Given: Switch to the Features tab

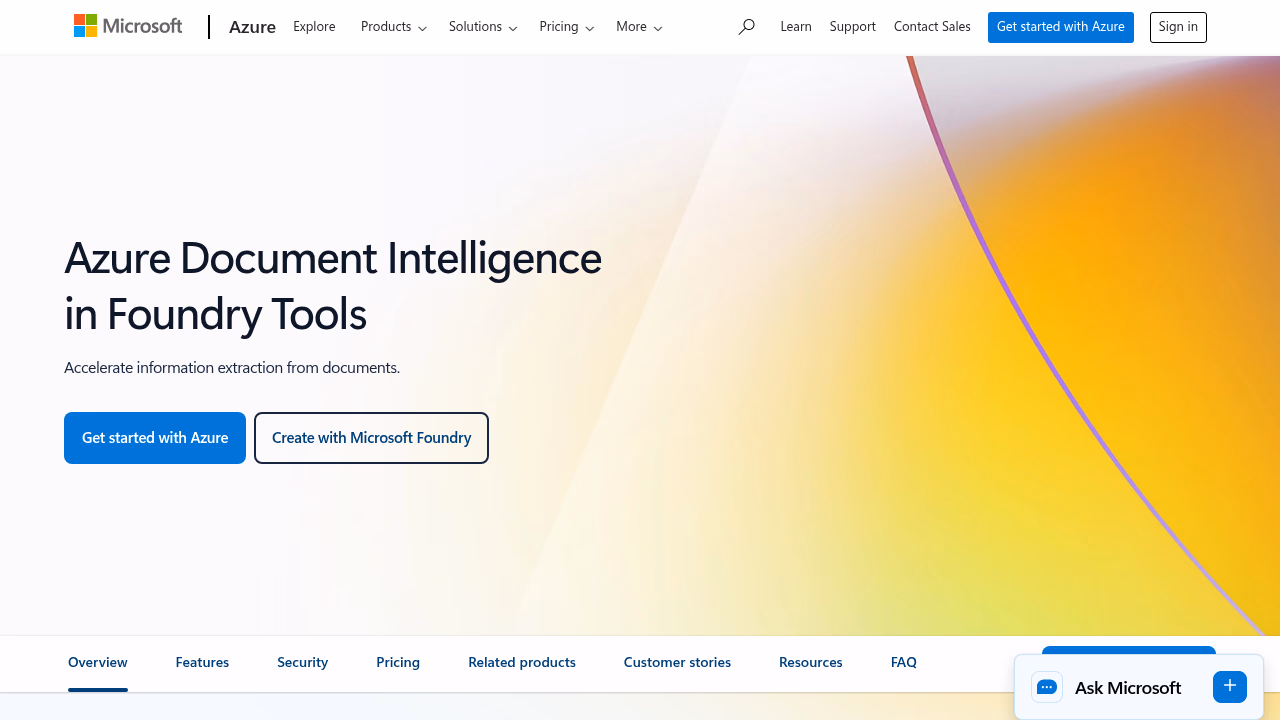Looking at the screenshot, I should tap(202, 662).
